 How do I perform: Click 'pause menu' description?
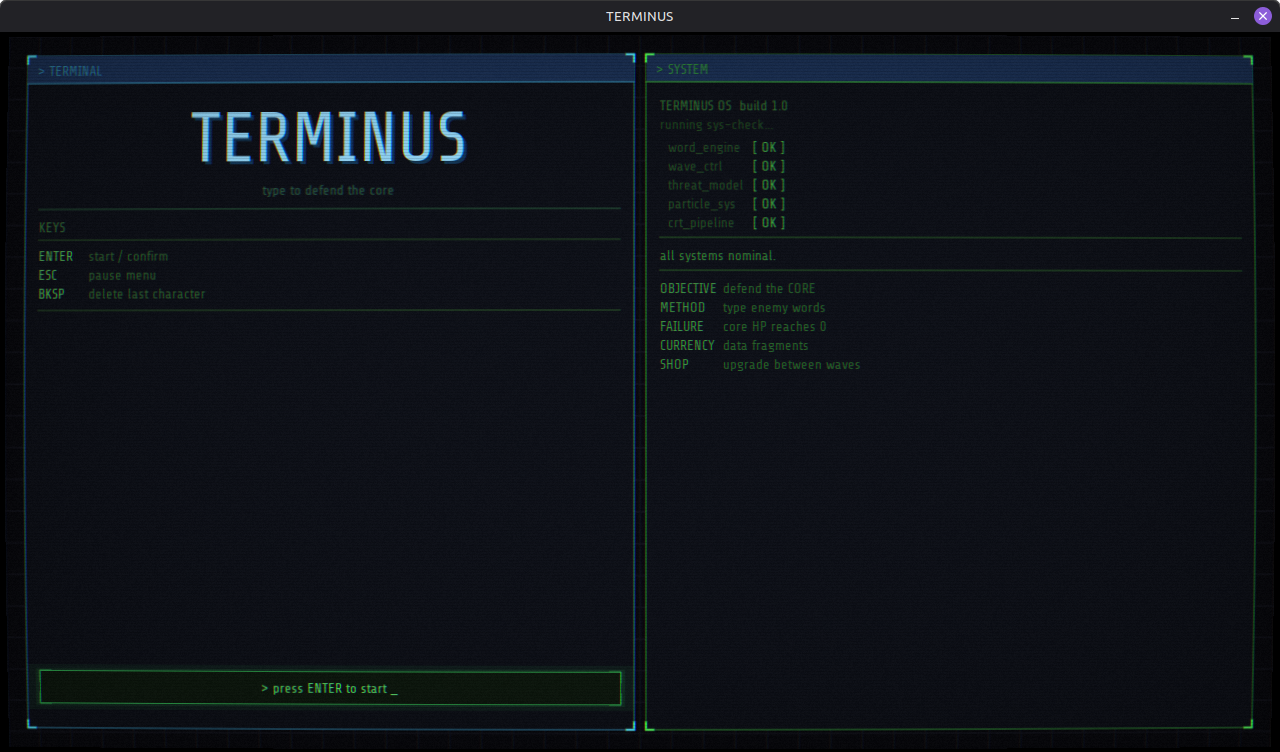coord(122,275)
